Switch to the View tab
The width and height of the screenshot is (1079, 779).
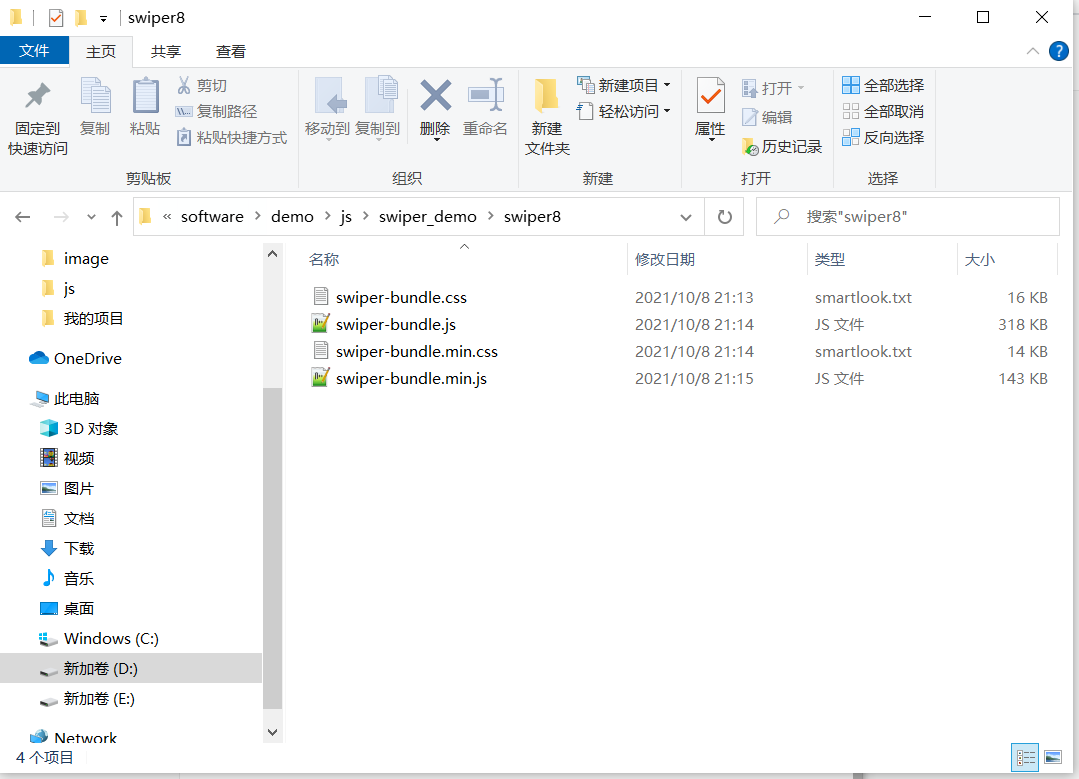click(231, 52)
